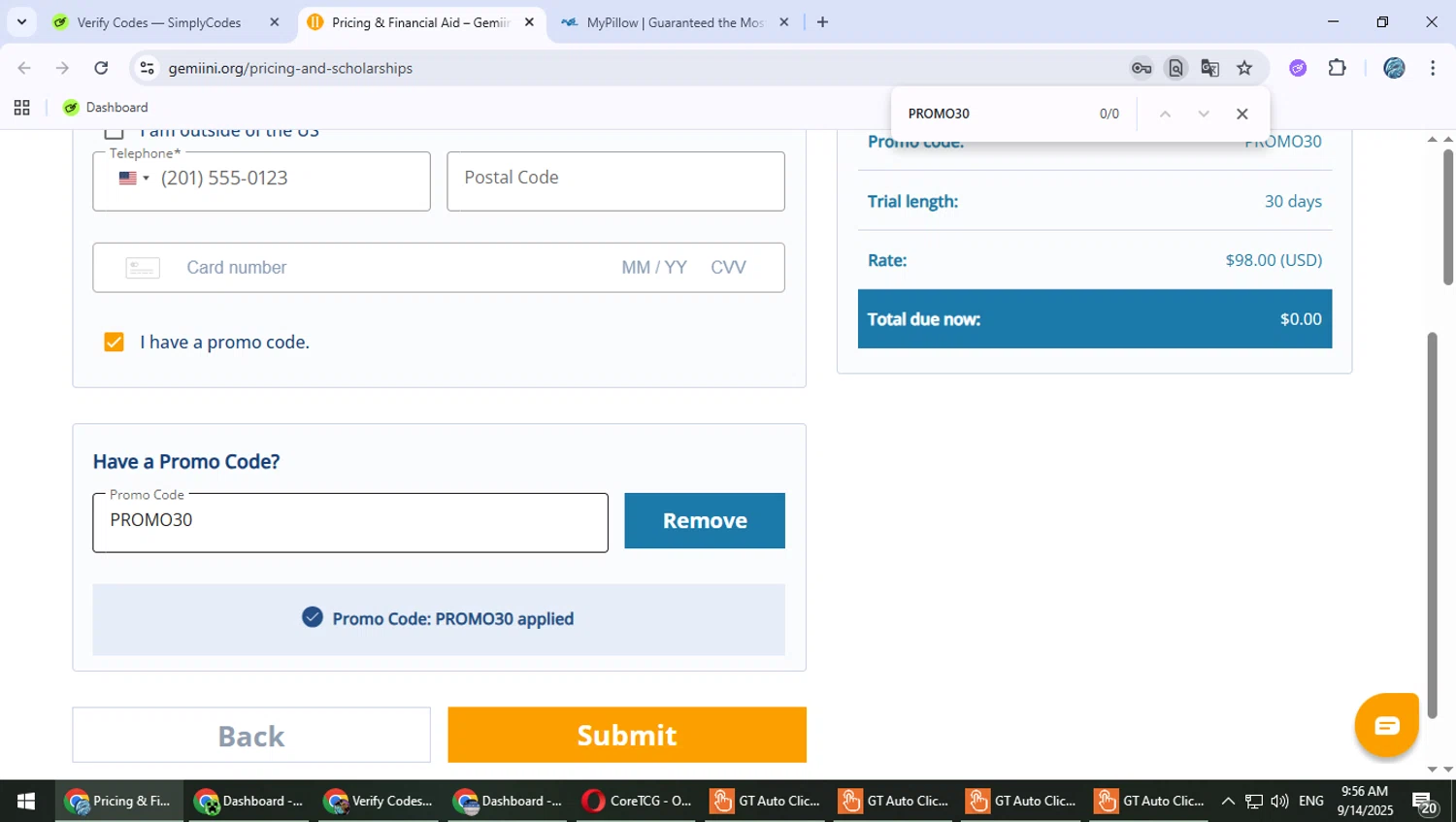Show hidden system tray icons
The width and height of the screenshot is (1456, 822).
[x=1228, y=802]
